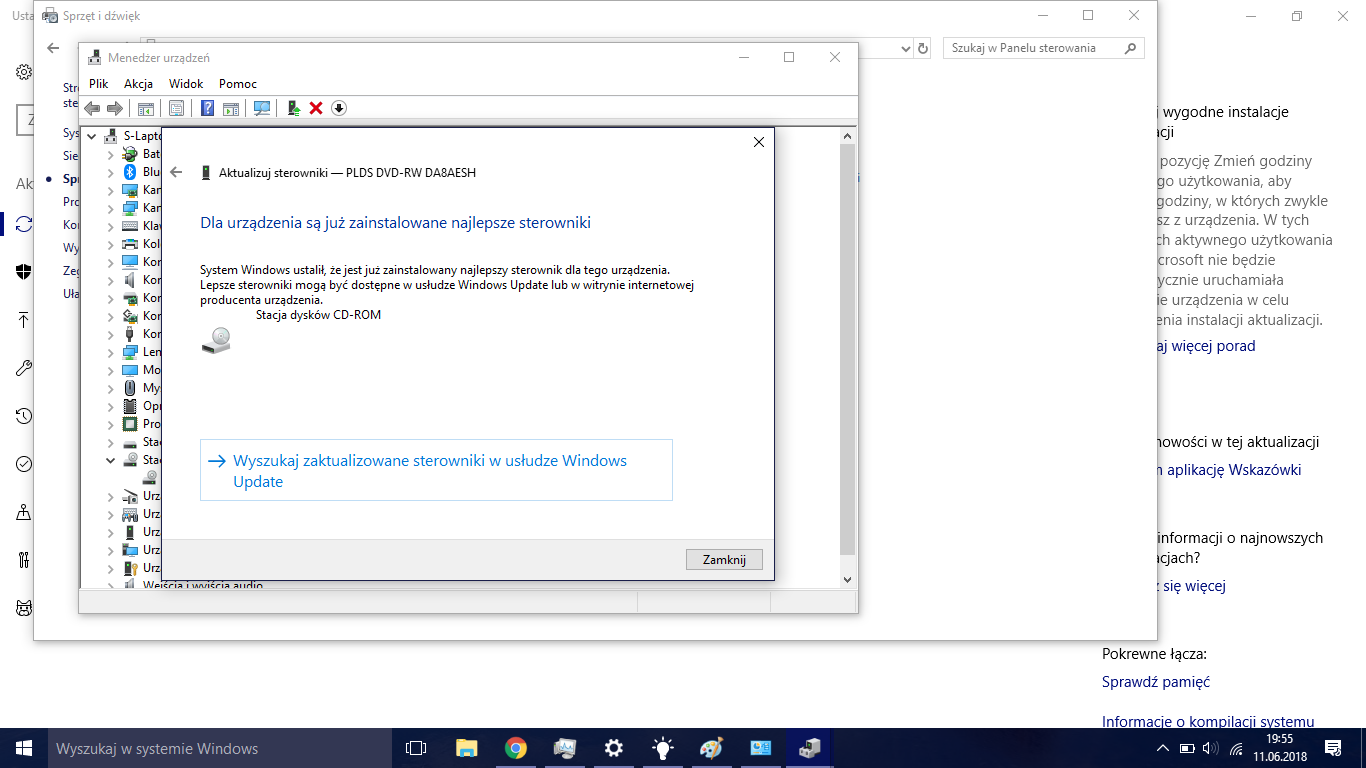1366x768 pixels.
Task: Click the scrollbar down arrow in Device Manager
Action: (848, 579)
